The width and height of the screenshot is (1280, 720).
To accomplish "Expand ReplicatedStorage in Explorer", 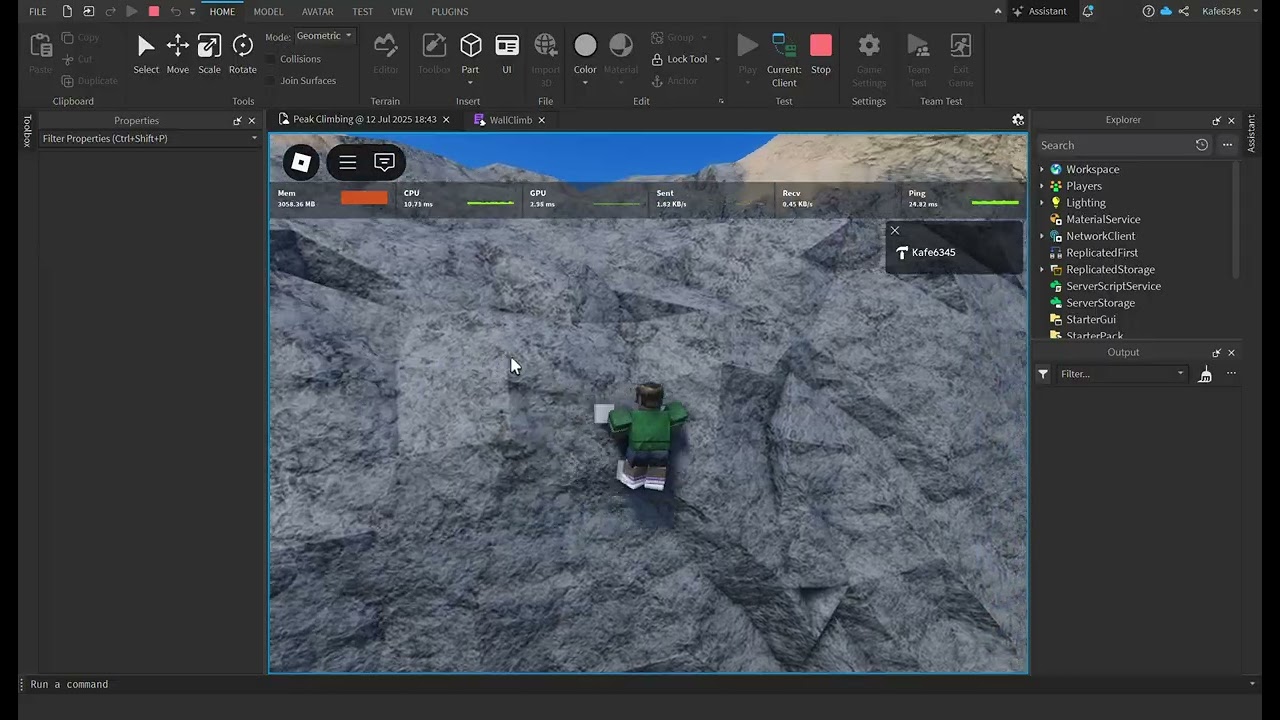I will (x=1042, y=270).
